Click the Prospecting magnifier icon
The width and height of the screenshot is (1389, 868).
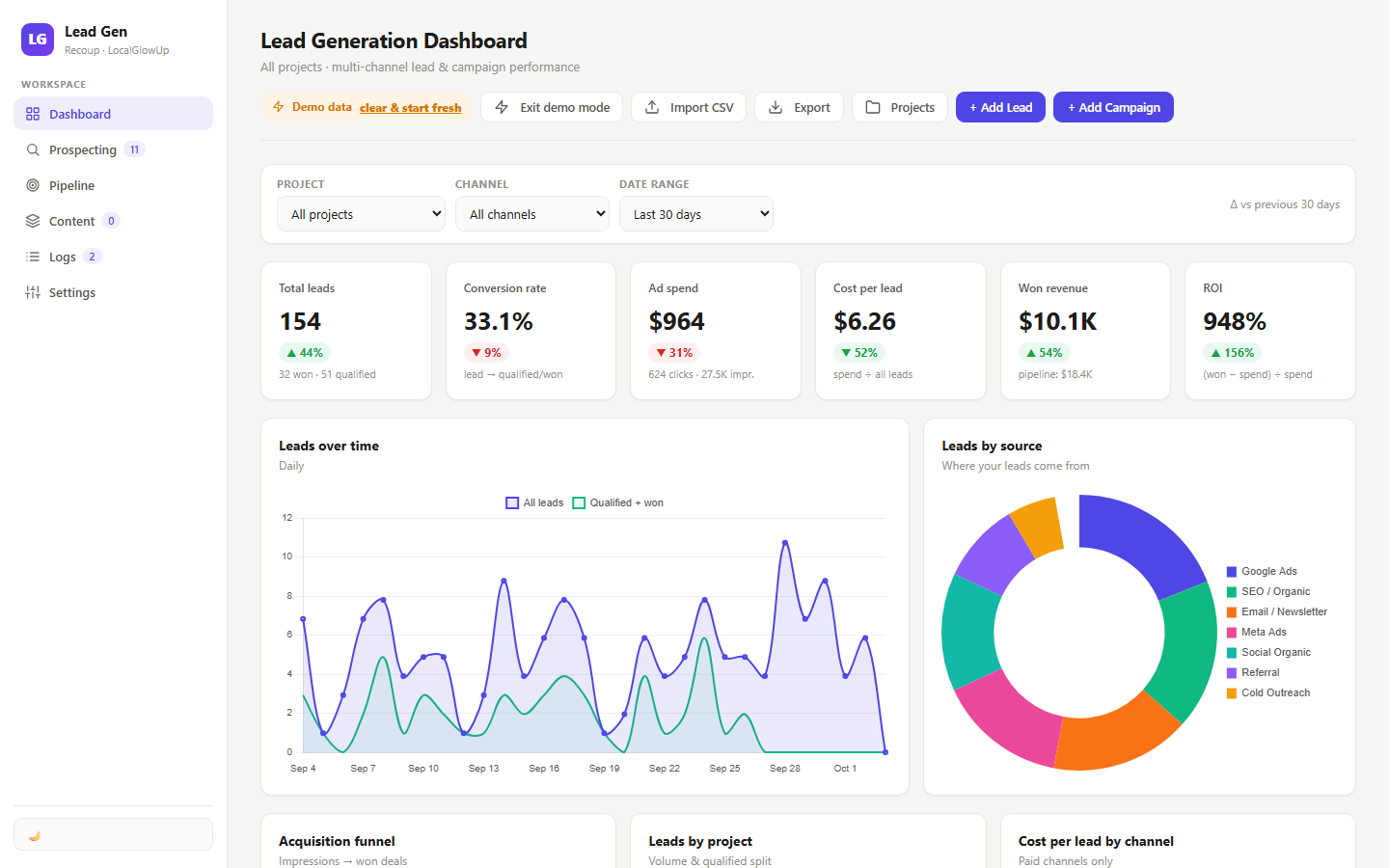(x=33, y=149)
